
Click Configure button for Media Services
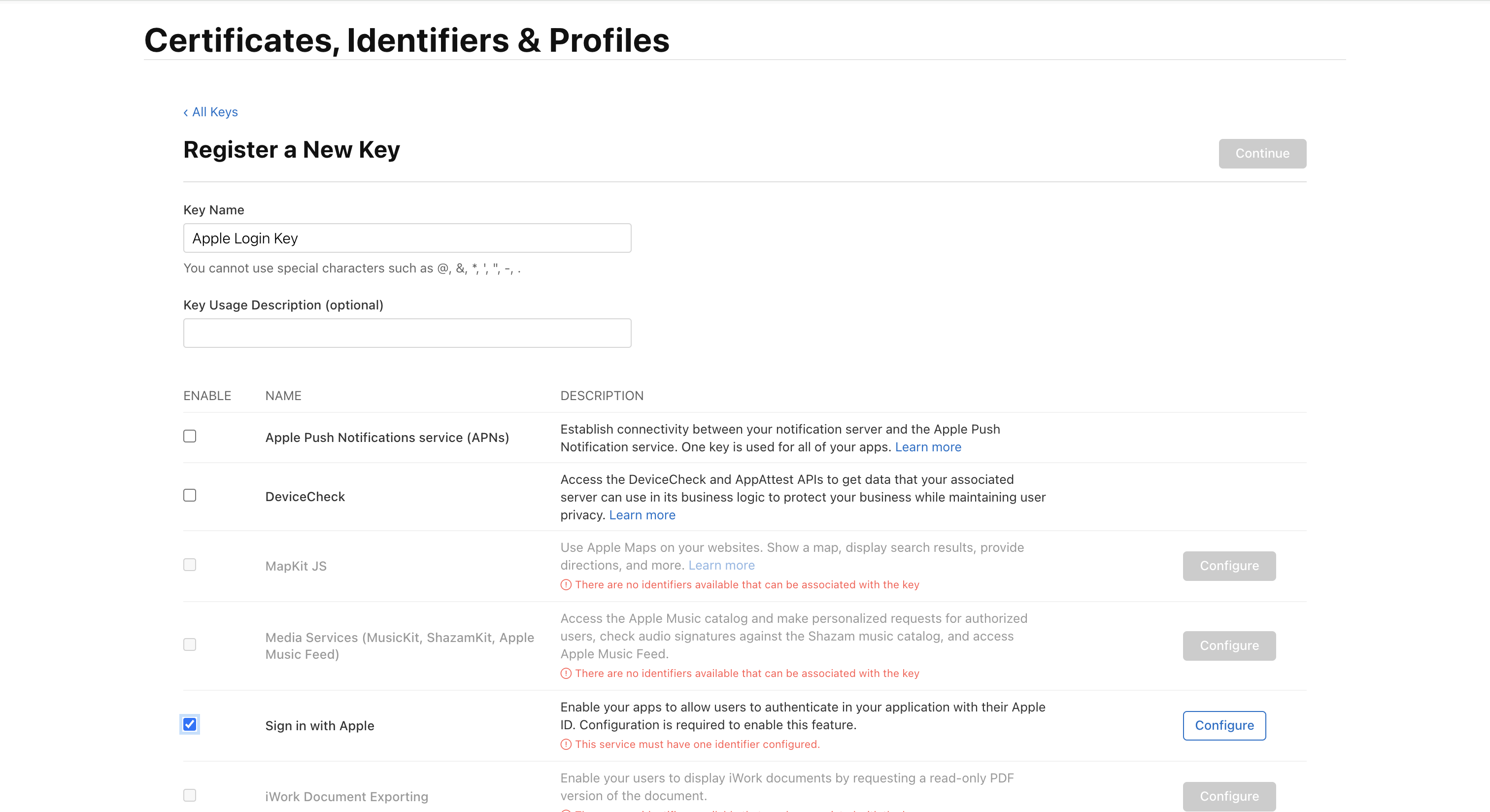click(x=1228, y=645)
